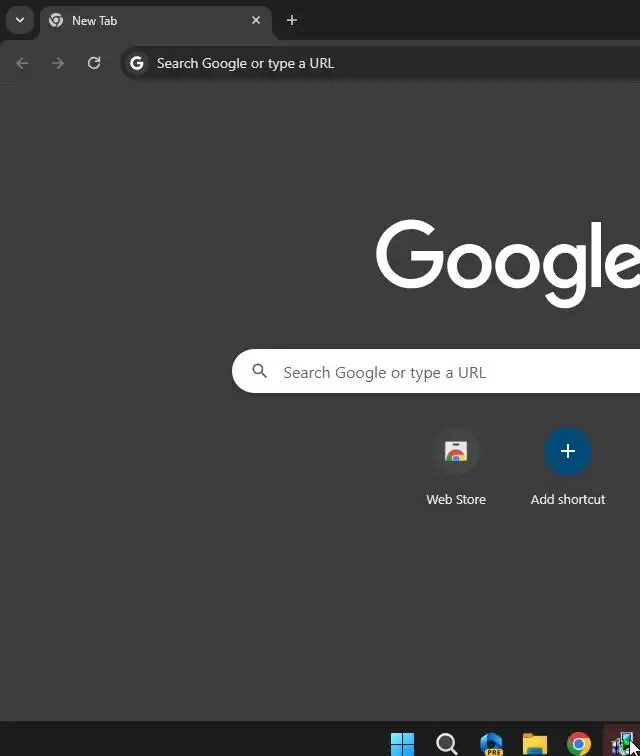Launch Copilot preview from taskbar
The height and width of the screenshot is (756, 640).
[x=491, y=743]
